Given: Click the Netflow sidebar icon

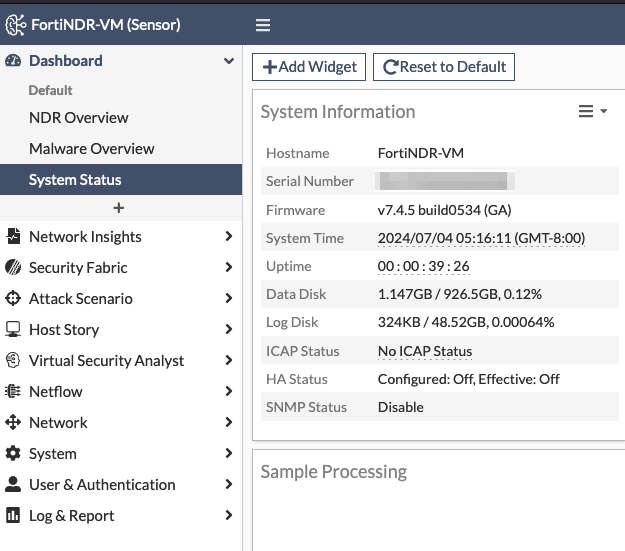Looking at the screenshot, I should (x=13, y=392).
